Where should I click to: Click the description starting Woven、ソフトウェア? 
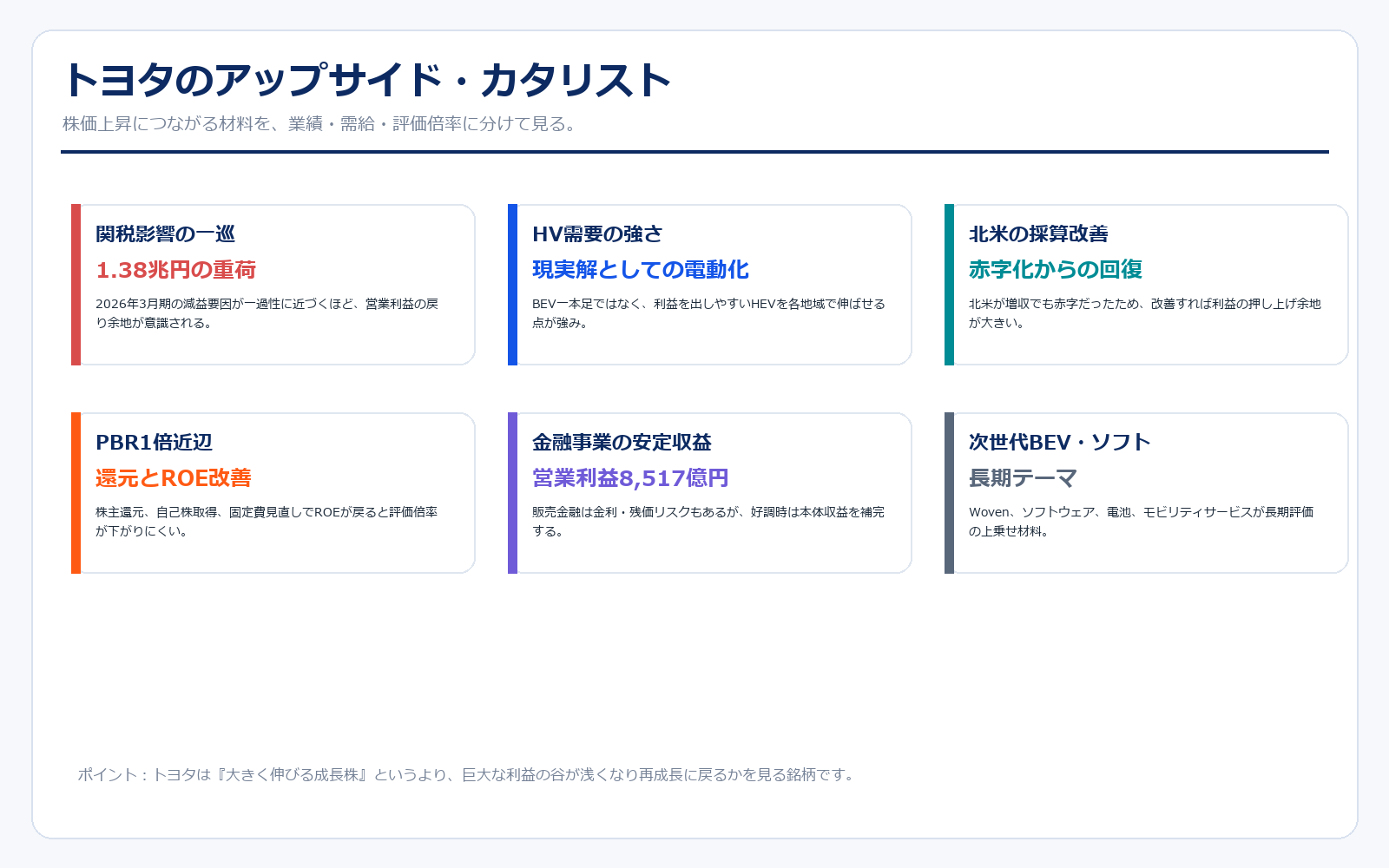tap(1142, 522)
